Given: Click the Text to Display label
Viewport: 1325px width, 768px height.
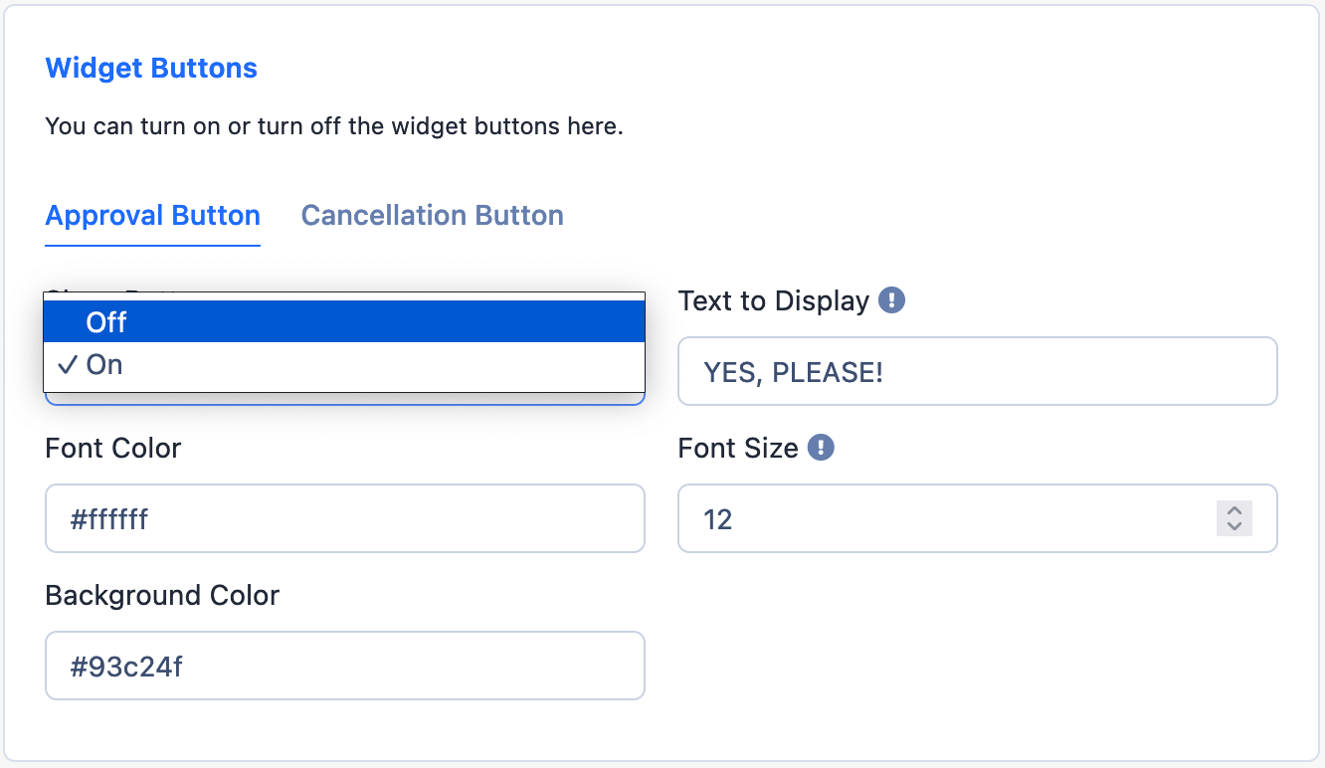Looking at the screenshot, I should point(773,301).
